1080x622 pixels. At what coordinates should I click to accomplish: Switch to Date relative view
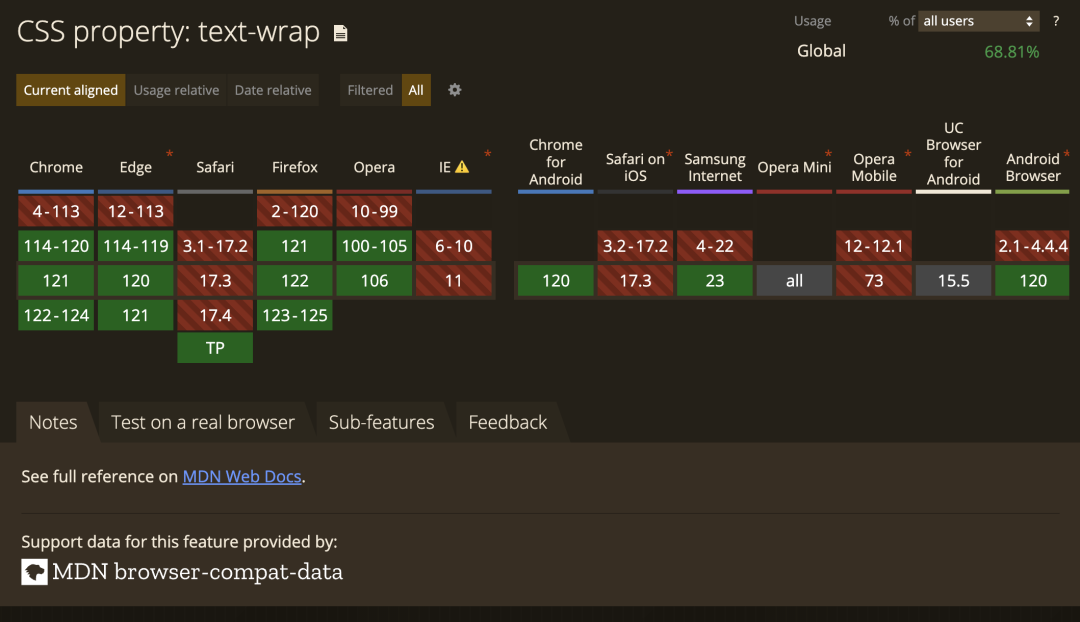click(x=273, y=90)
